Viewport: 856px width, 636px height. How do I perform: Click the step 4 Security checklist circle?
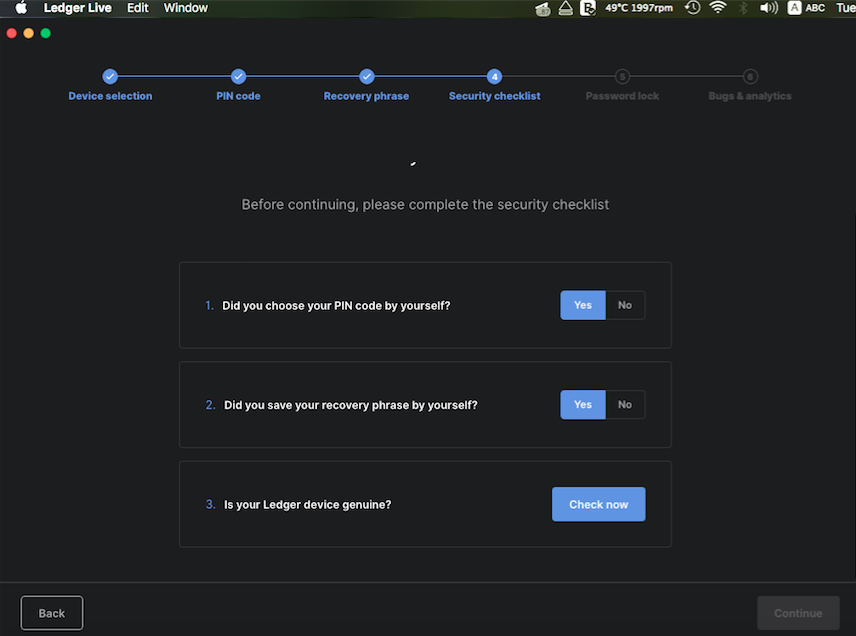point(494,76)
